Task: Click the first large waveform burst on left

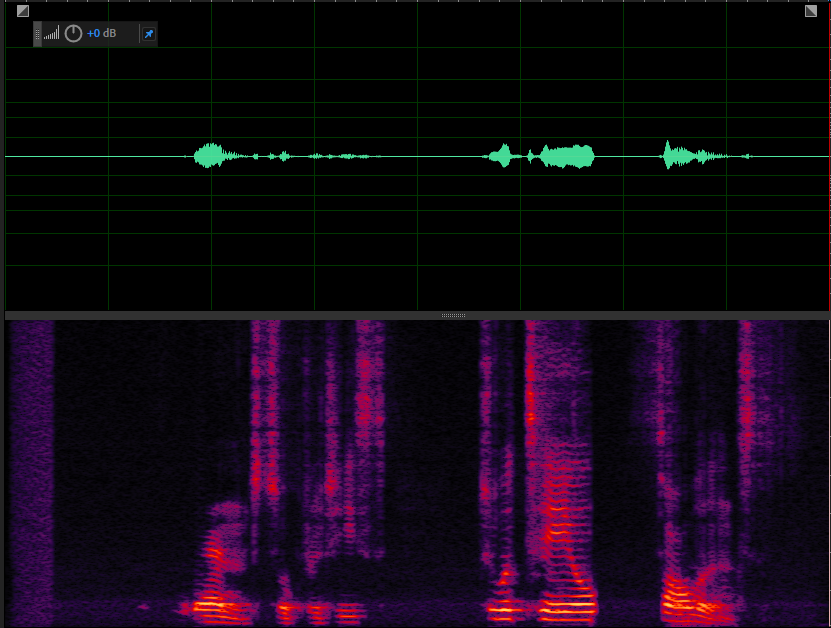Action: (x=209, y=156)
